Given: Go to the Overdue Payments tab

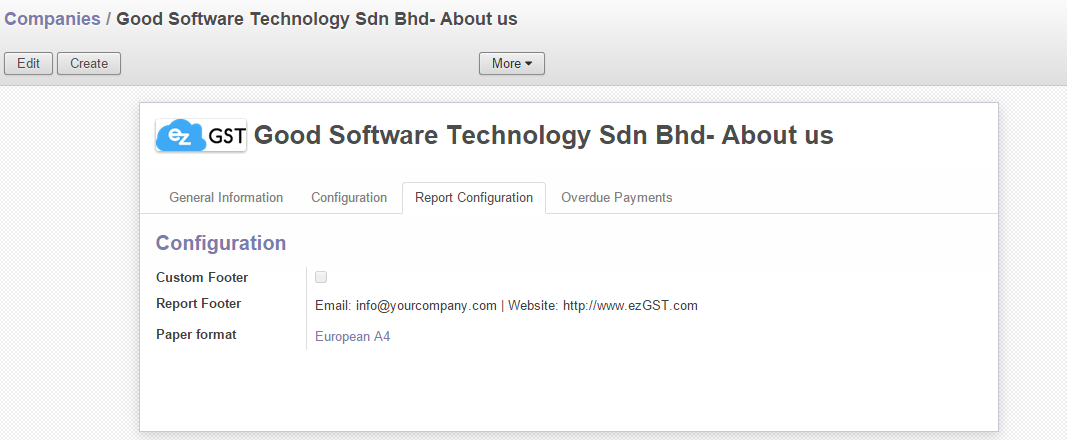Looking at the screenshot, I should (616, 198).
